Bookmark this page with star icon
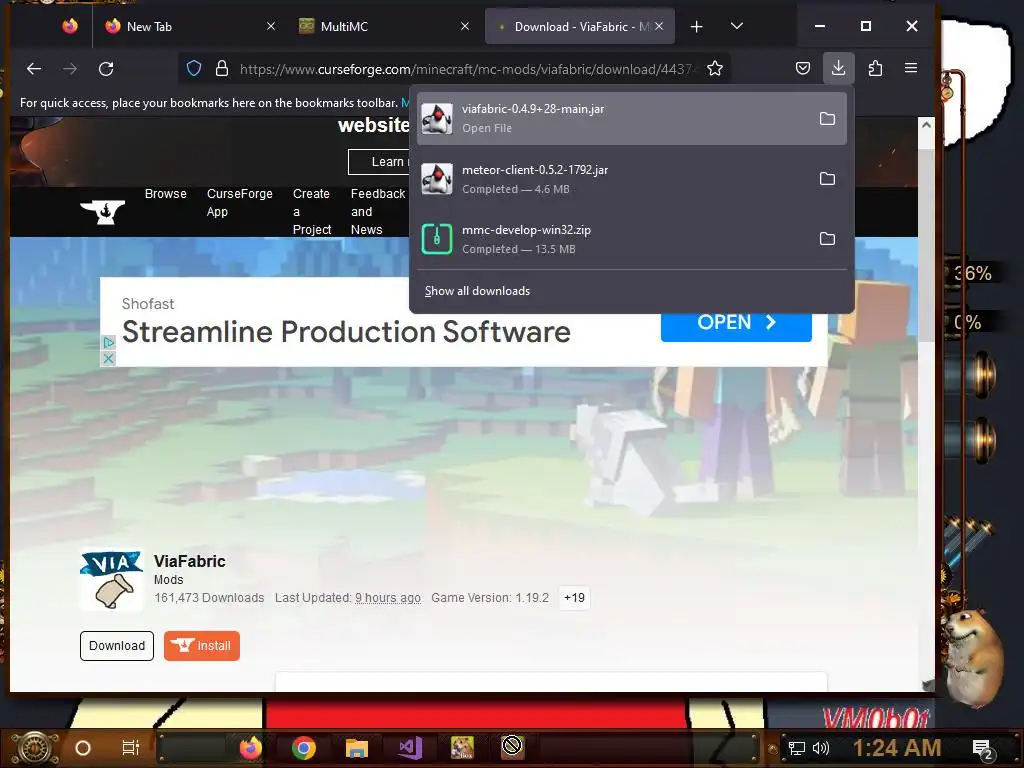This screenshot has height=768, width=1024. point(715,69)
